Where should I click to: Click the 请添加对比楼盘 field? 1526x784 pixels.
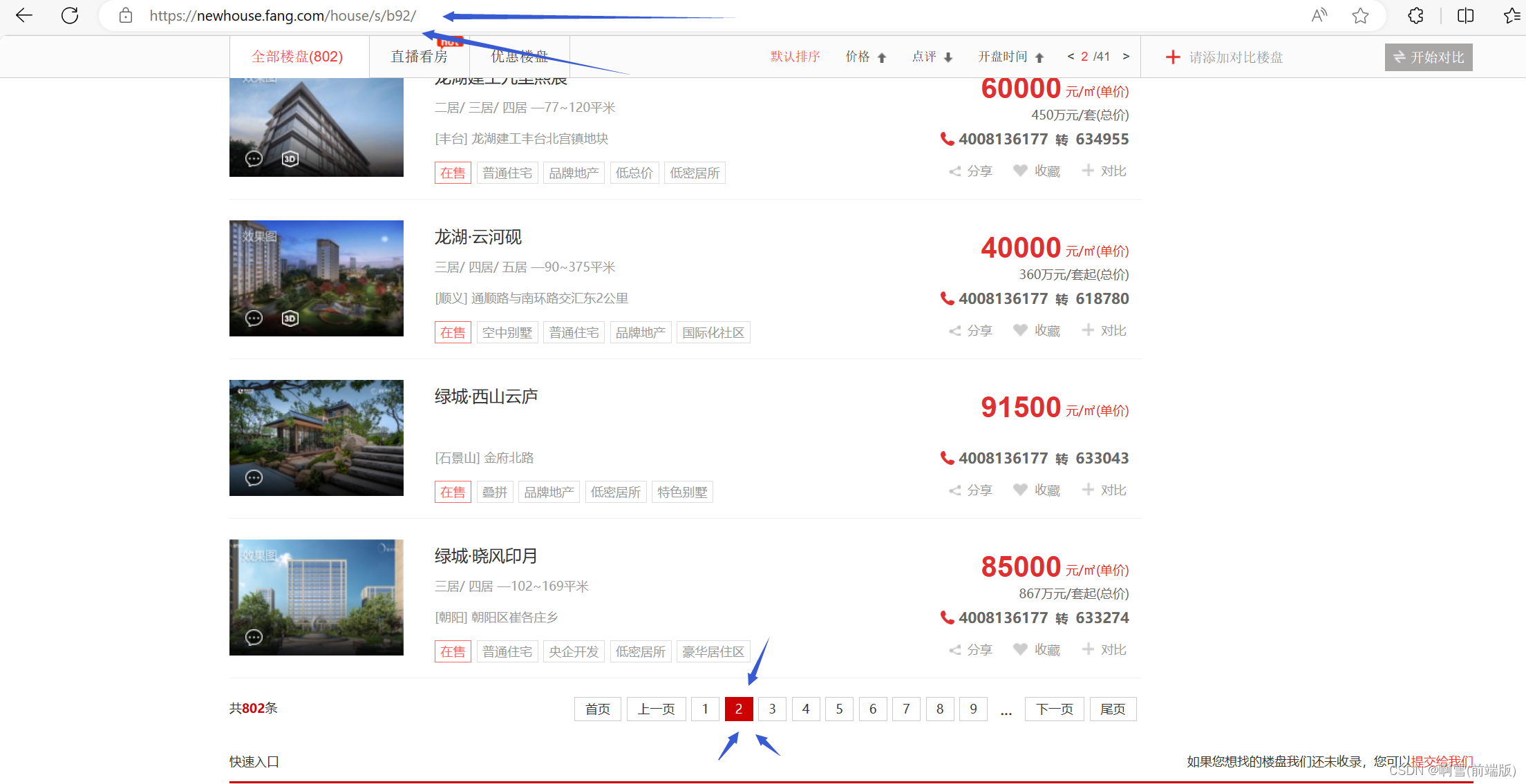click(1235, 57)
